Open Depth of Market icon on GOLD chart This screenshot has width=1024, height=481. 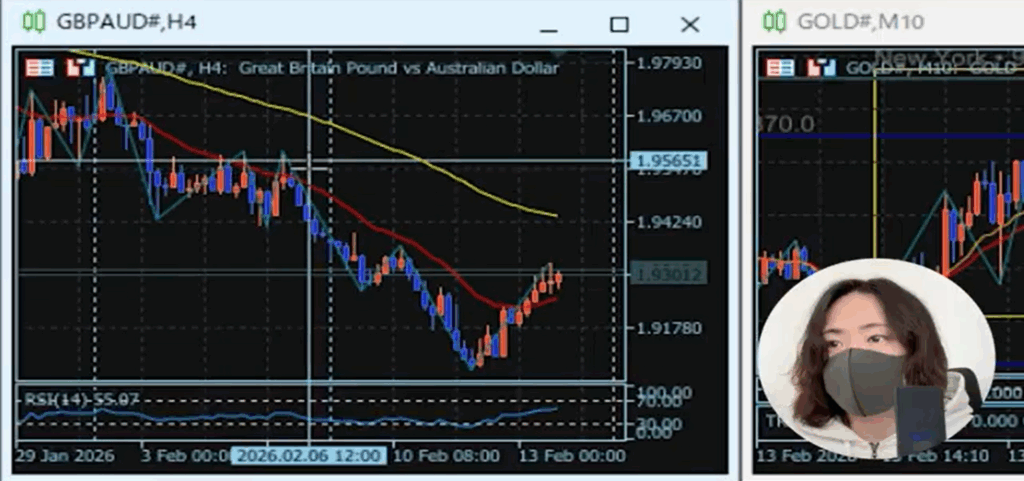(821, 68)
